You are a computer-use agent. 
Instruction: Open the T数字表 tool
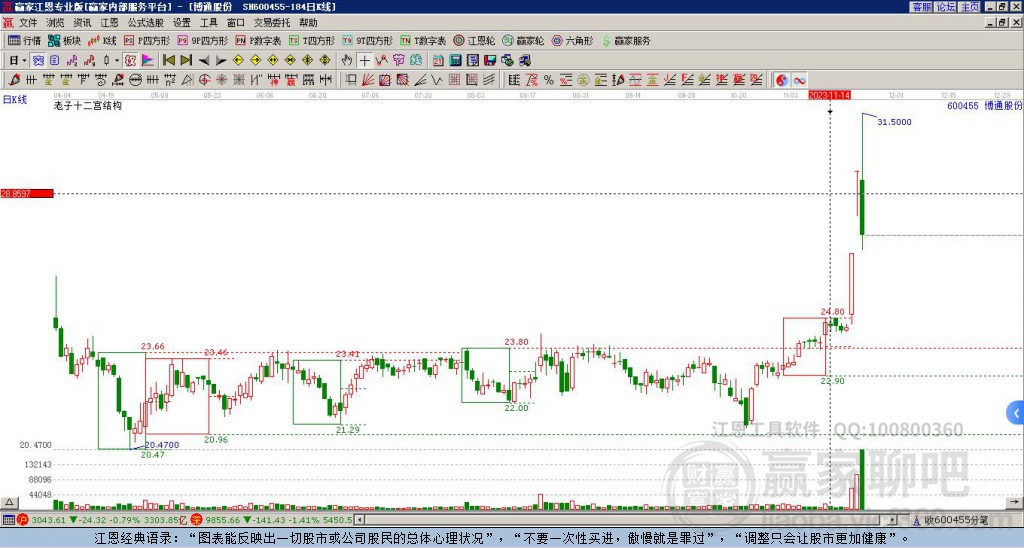[423, 40]
